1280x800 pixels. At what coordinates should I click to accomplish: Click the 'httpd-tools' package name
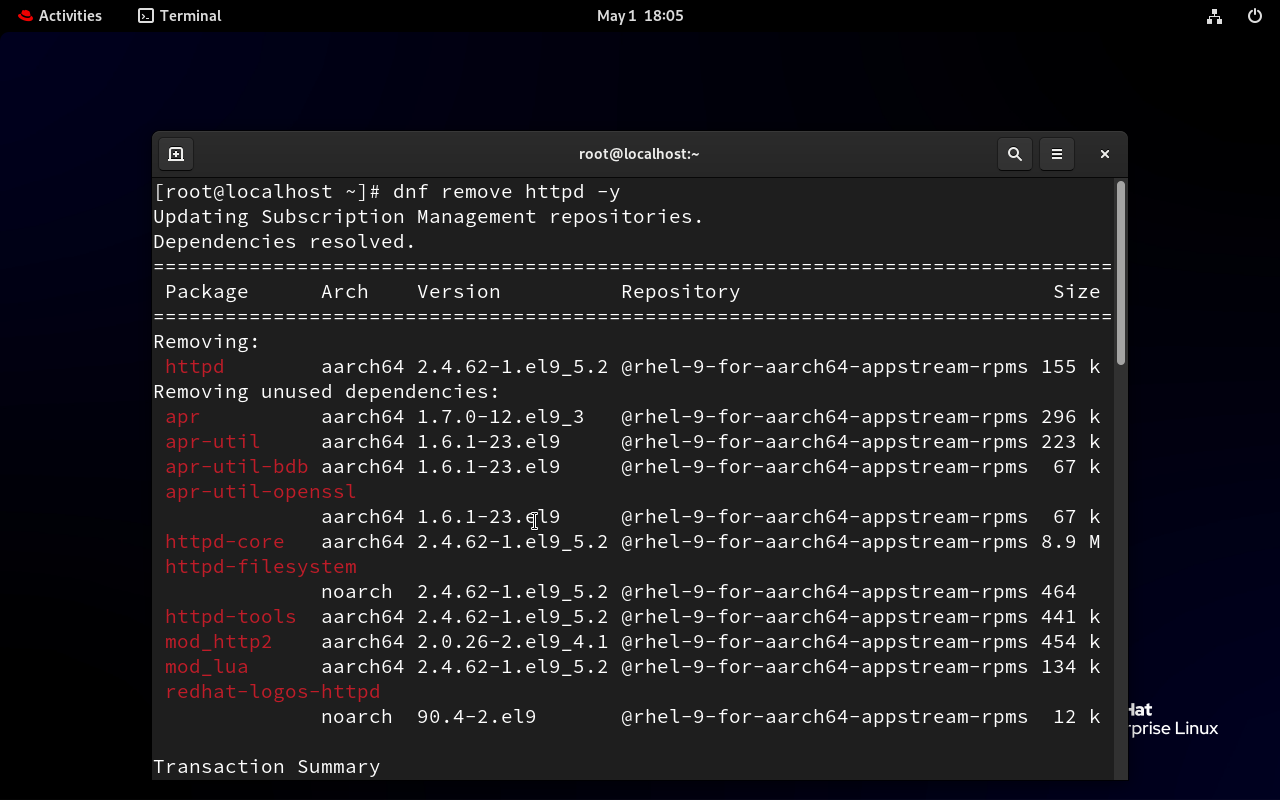(231, 617)
